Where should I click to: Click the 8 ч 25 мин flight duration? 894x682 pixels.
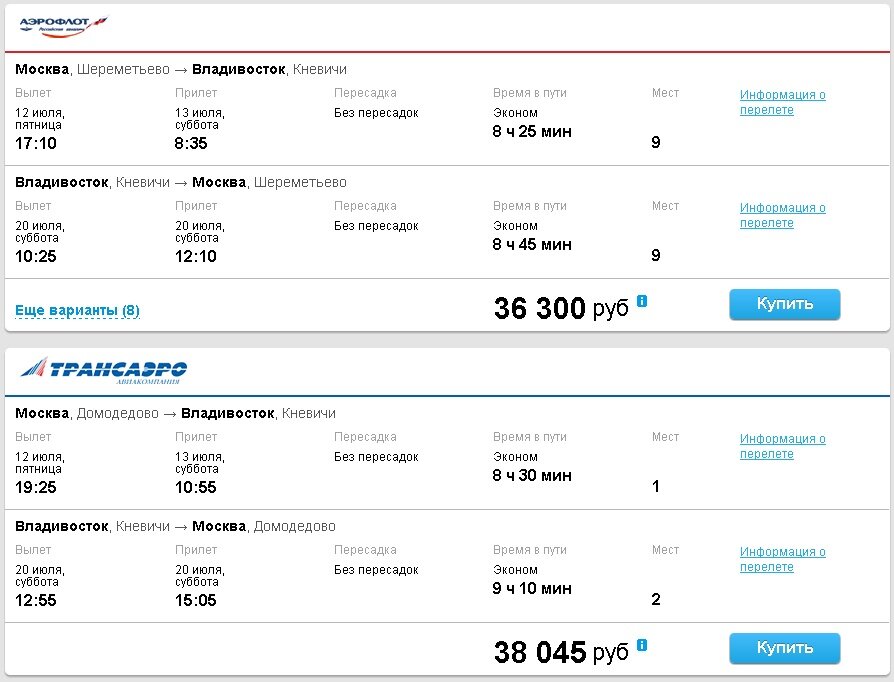click(532, 131)
